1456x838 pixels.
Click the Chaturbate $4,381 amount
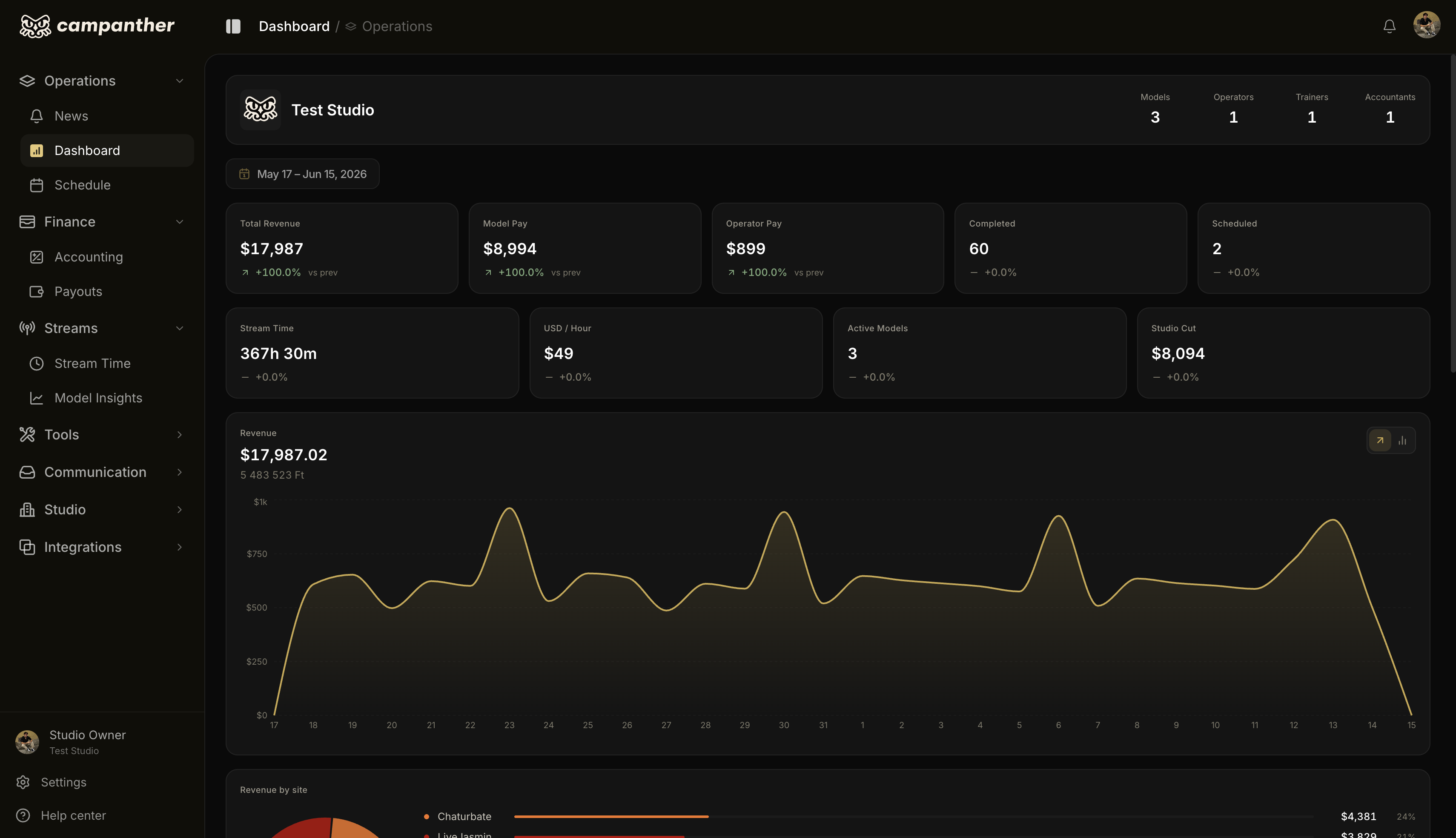1358,817
